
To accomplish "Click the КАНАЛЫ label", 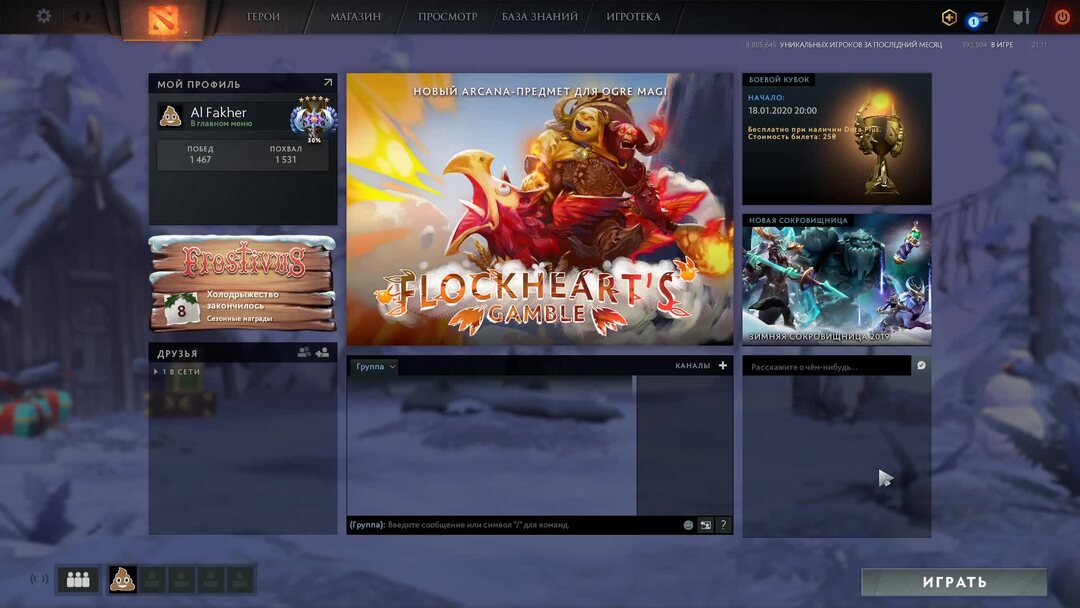I will coord(692,366).
